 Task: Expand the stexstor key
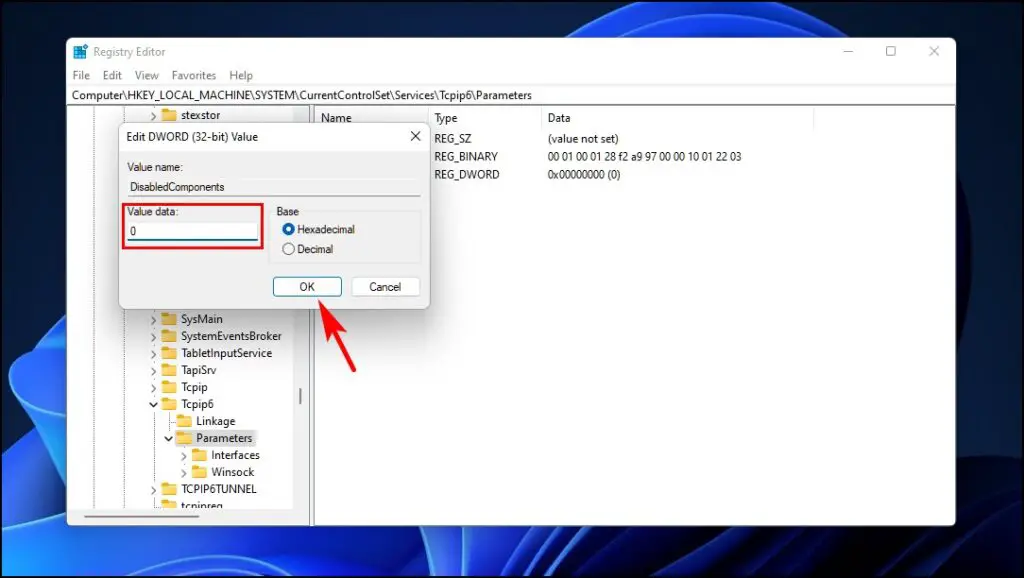coord(153,116)
